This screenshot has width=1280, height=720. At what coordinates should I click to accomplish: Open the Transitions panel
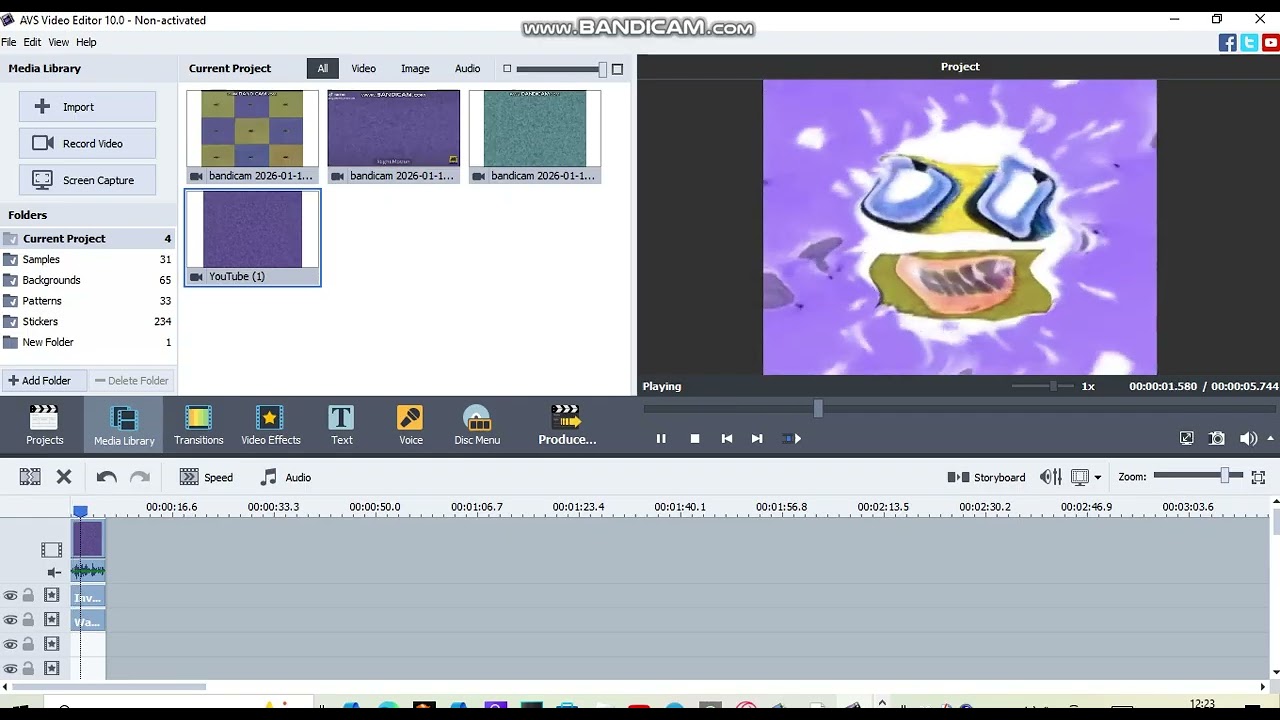coord(198,425)
